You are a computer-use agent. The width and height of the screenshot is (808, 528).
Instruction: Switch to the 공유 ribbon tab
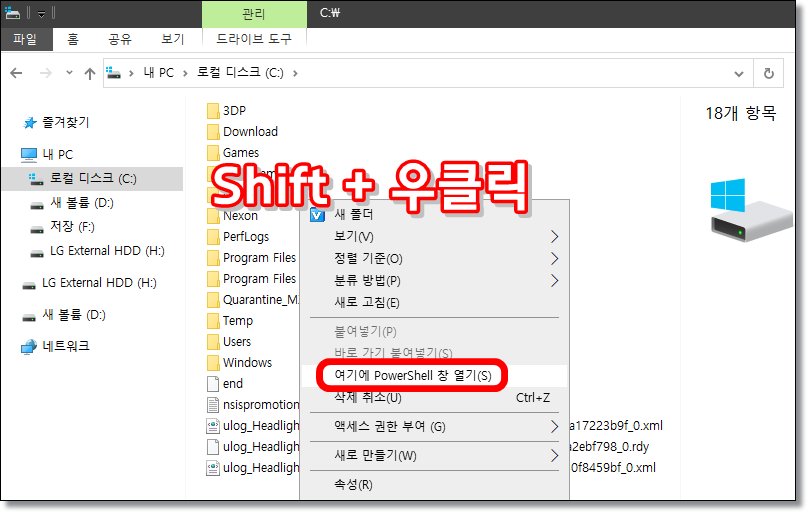[120, 39]
